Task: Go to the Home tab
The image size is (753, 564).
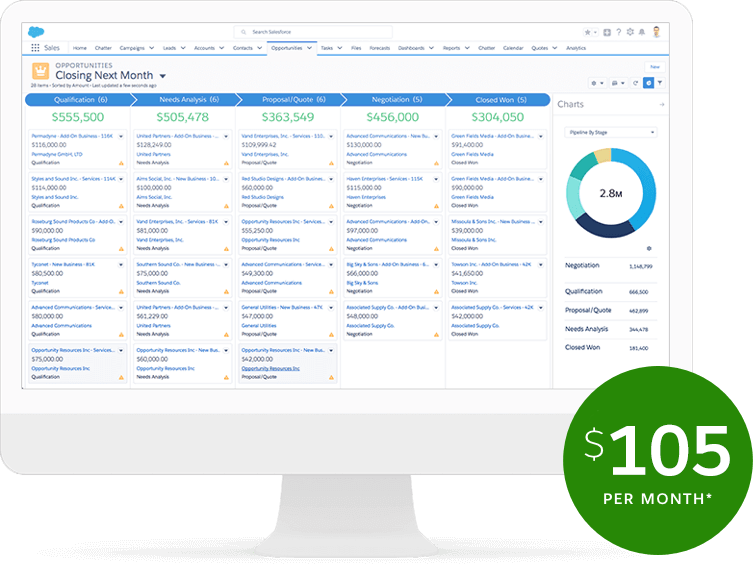Action: (x=80, y=48)
